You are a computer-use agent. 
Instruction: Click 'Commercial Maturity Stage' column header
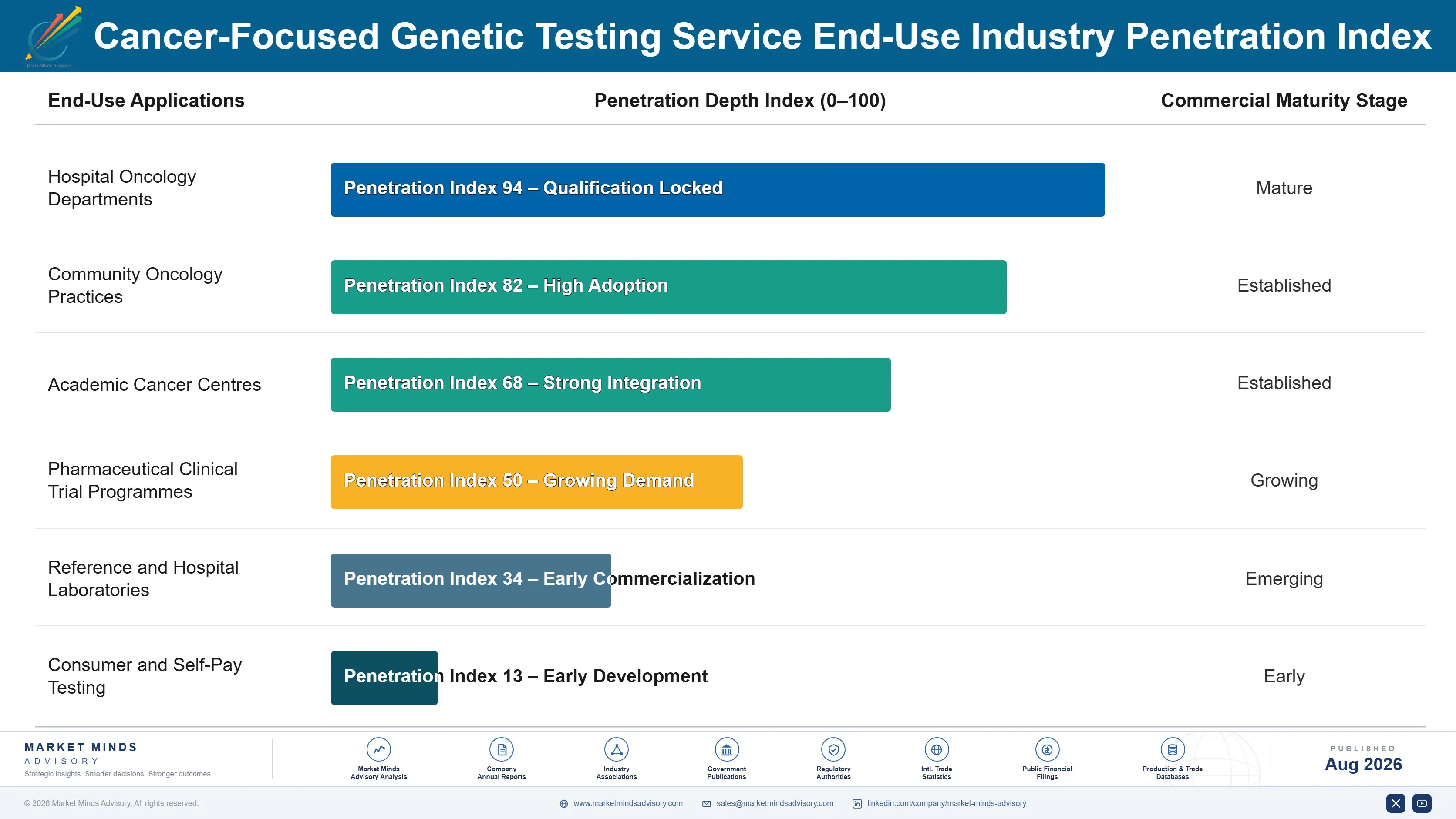pos(1284,101)
